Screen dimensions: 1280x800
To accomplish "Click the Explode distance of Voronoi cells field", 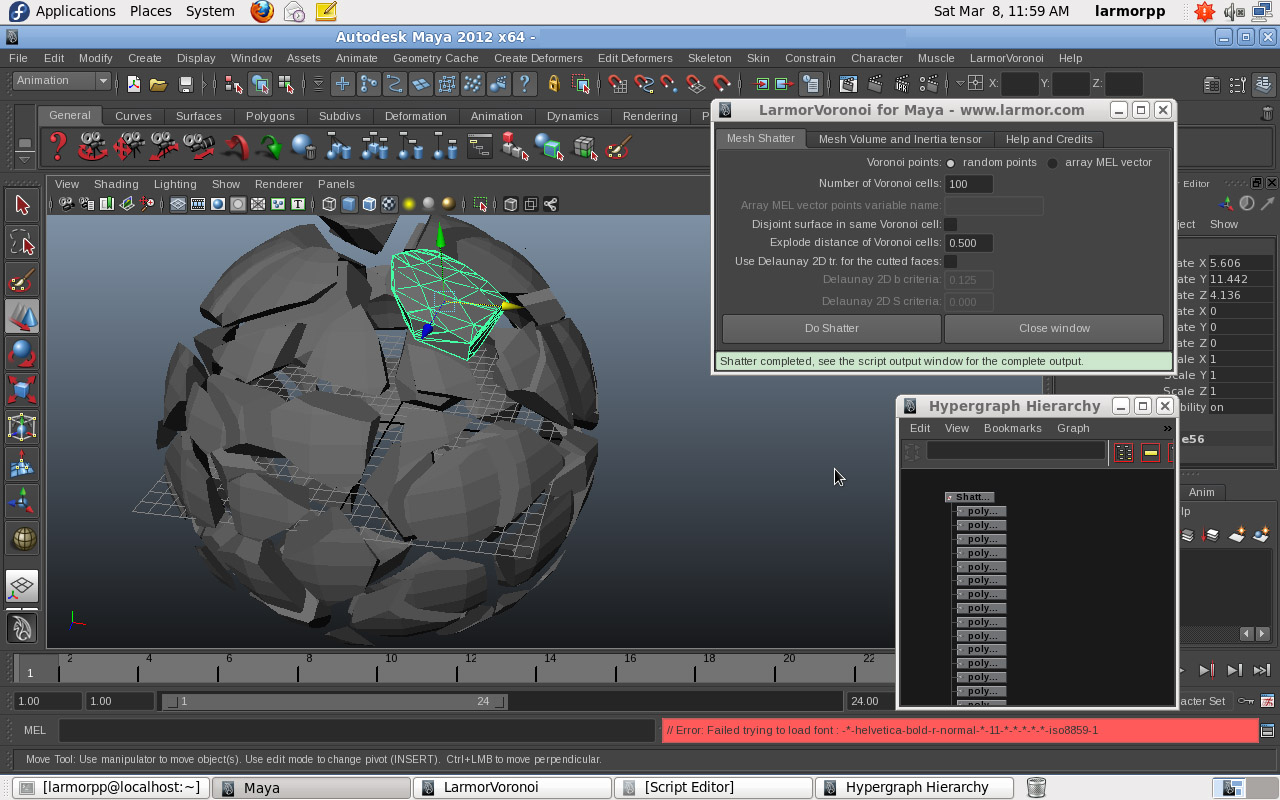I will click(x=969, y=243).
